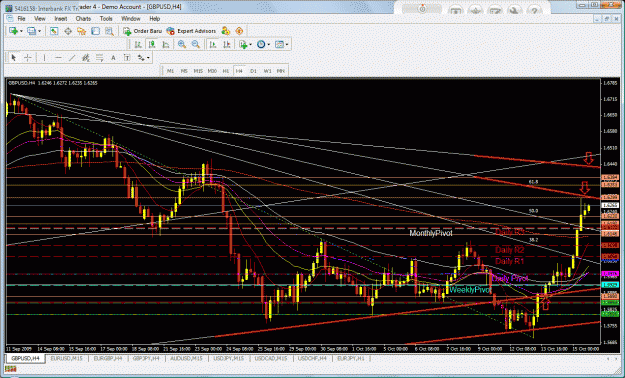Open the Navigator panel icon
Image resolution: width=625 pixels, height=378 pixels.
[x=82, y=31]
